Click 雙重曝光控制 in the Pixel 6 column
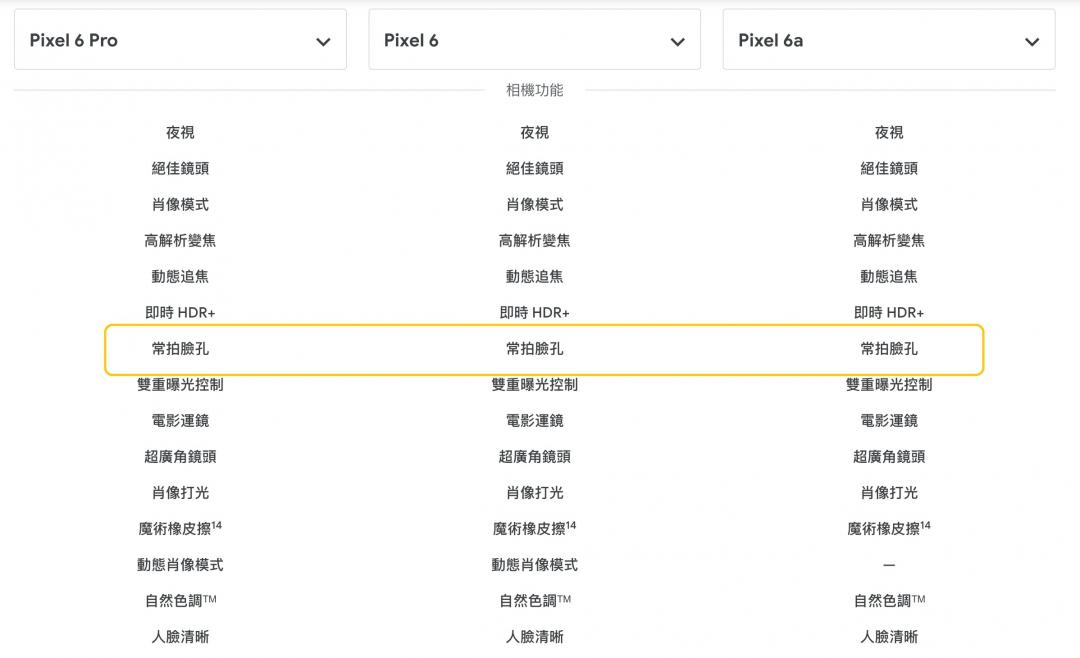Image resolution: width=1080 pixels, height=658 pixels. (534, 384)
